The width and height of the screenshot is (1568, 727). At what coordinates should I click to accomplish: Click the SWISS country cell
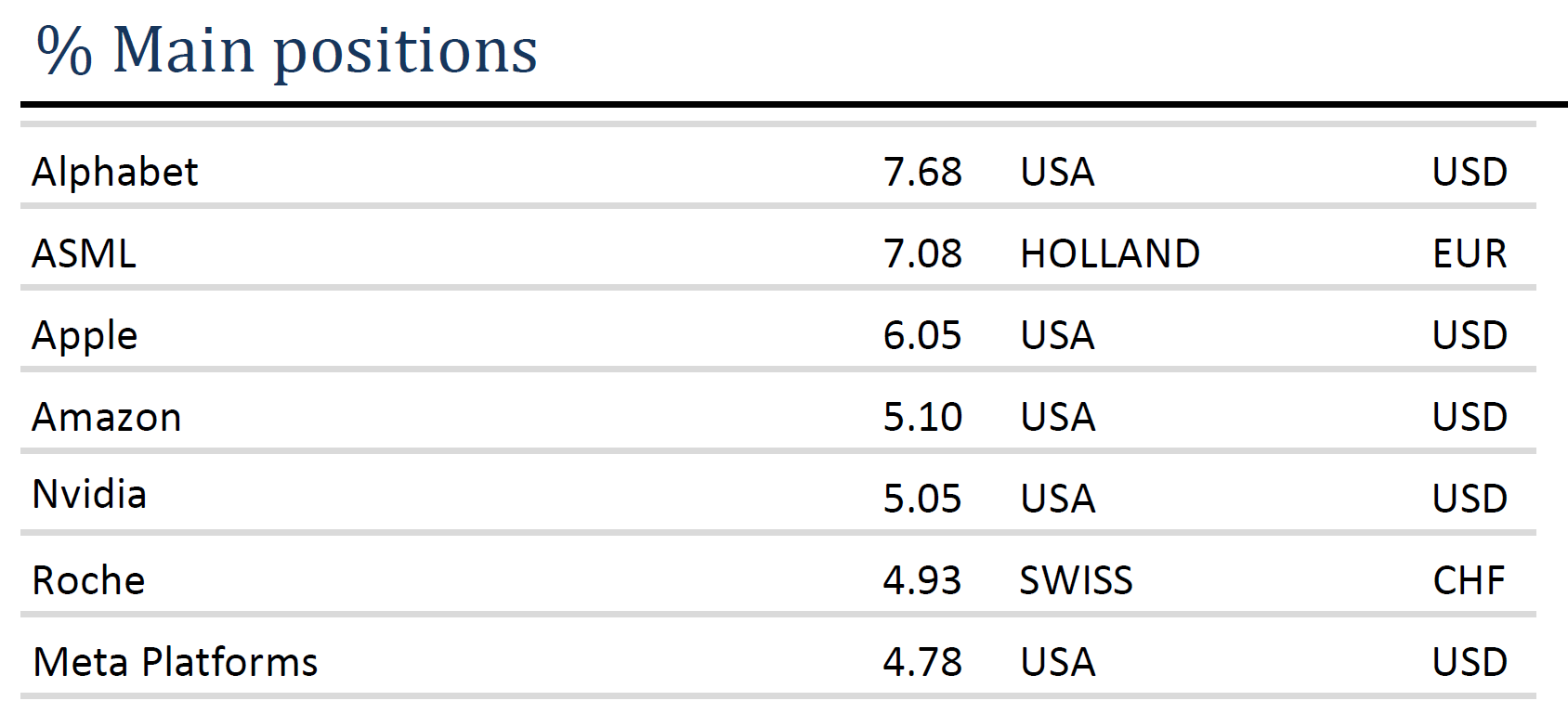click(x=1076, y=580)
